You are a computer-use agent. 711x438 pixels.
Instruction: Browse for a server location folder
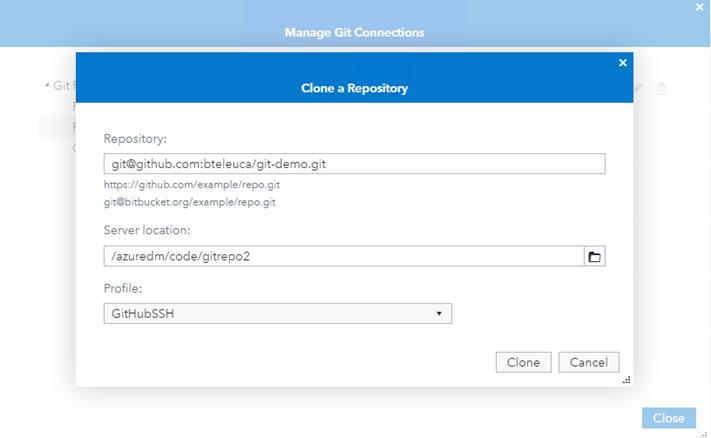[x=594, y=257]
